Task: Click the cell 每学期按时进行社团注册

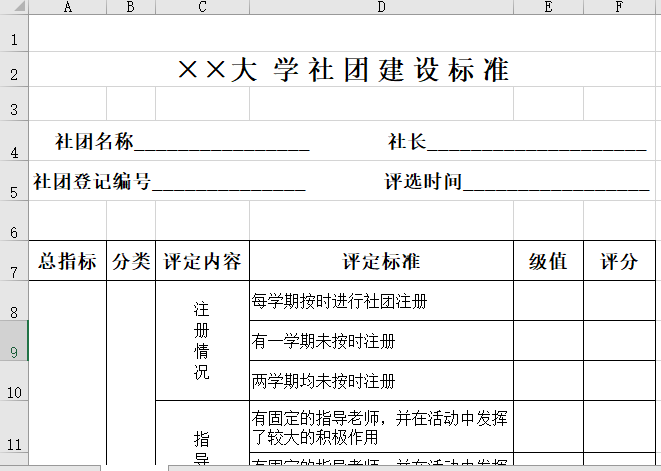Action: pyautogui.click(x=381, y=301)
